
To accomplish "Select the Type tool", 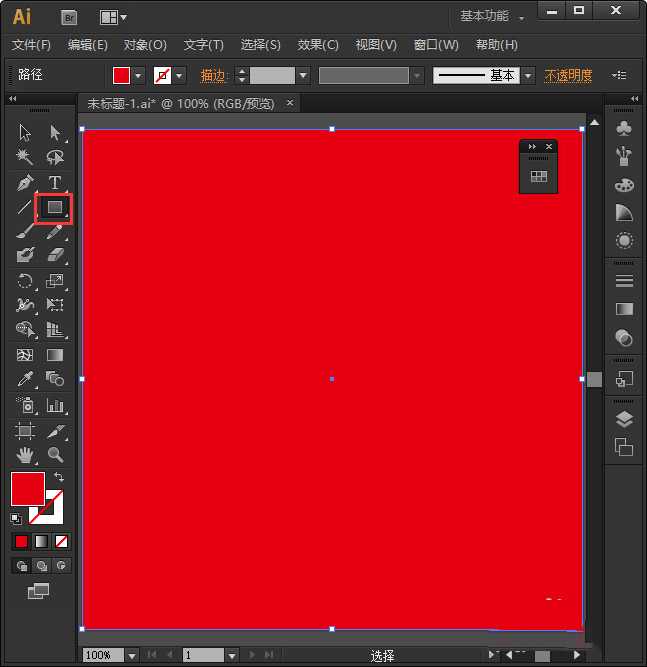I will pos(55,183).
